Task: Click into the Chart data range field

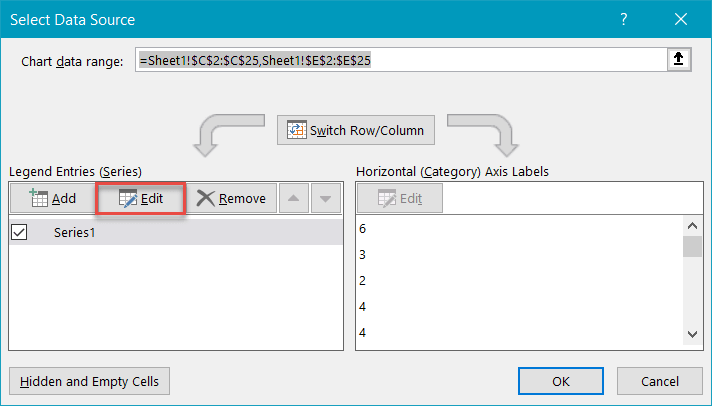Action: (x=400, y=61)
